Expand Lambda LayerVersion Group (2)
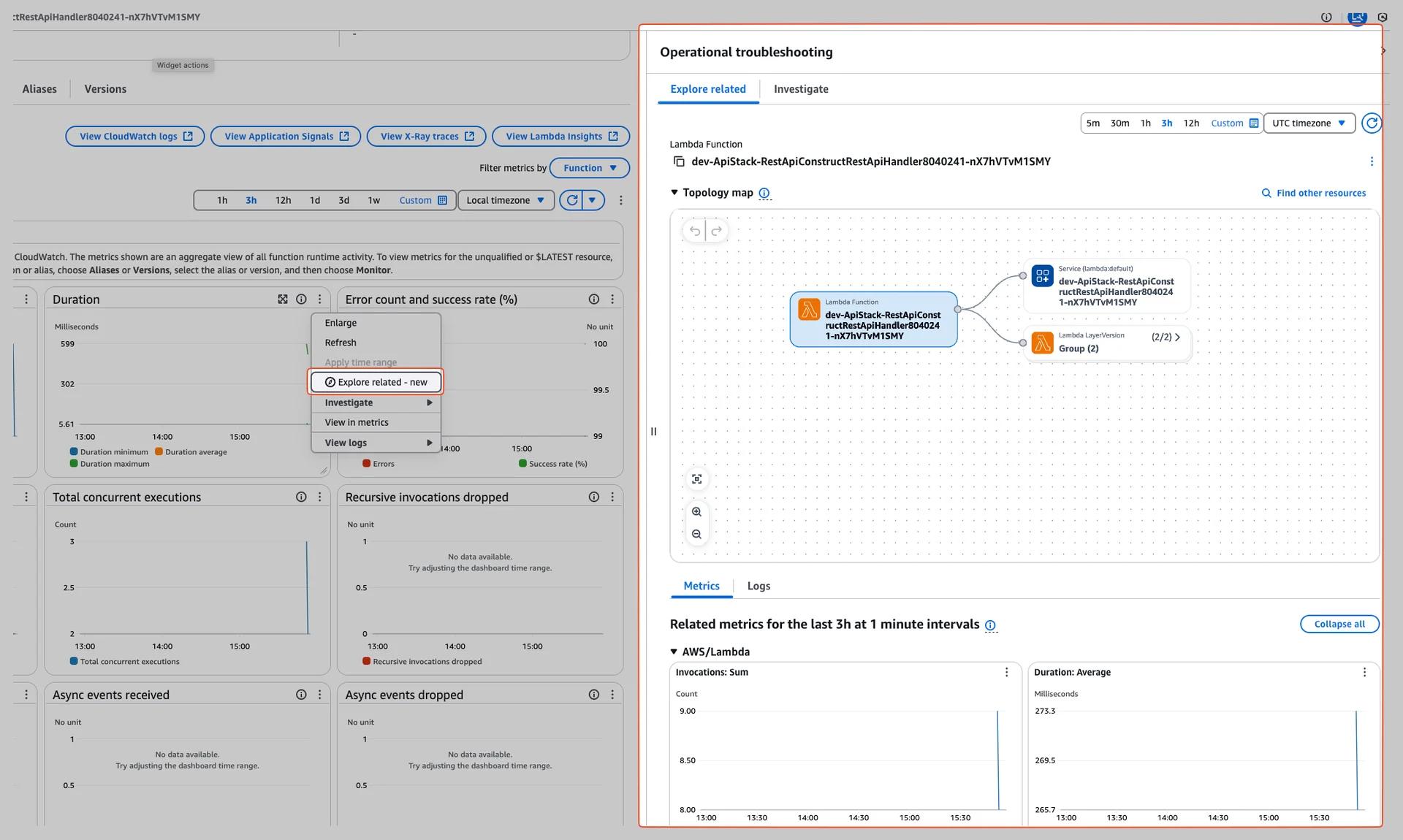1403x840 pixels. point(1177,337)
